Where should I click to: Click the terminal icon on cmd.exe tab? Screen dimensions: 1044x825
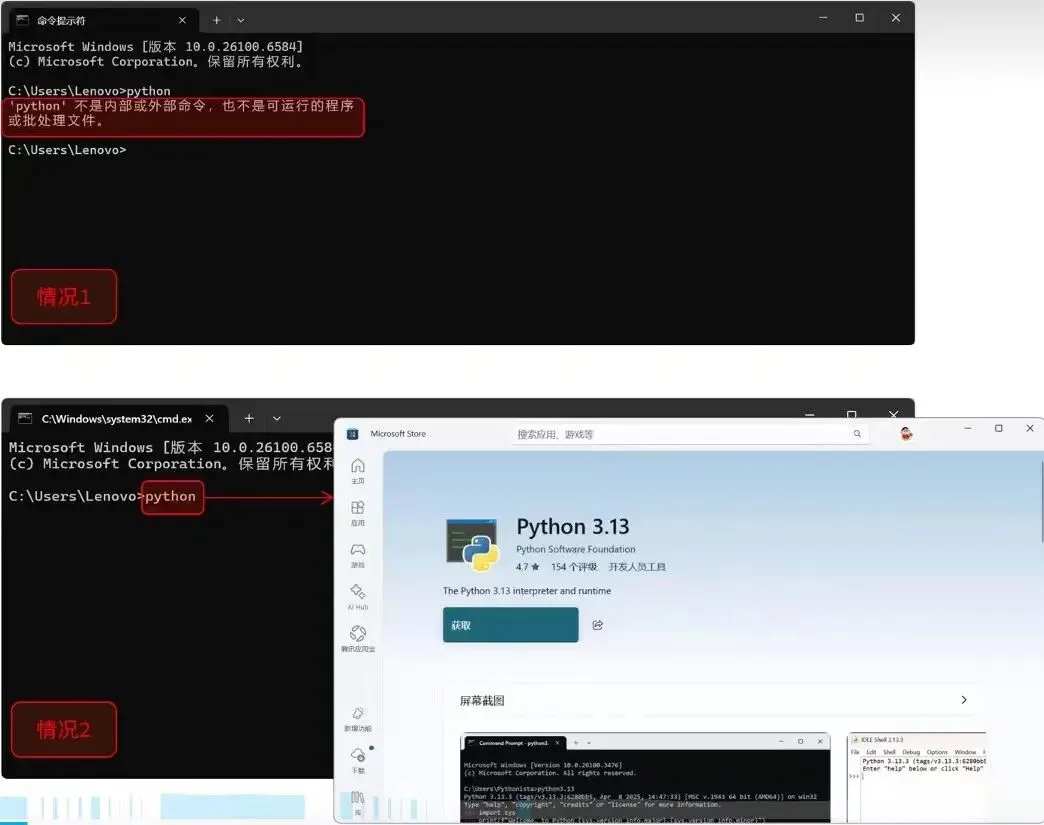tap(25, 418)
